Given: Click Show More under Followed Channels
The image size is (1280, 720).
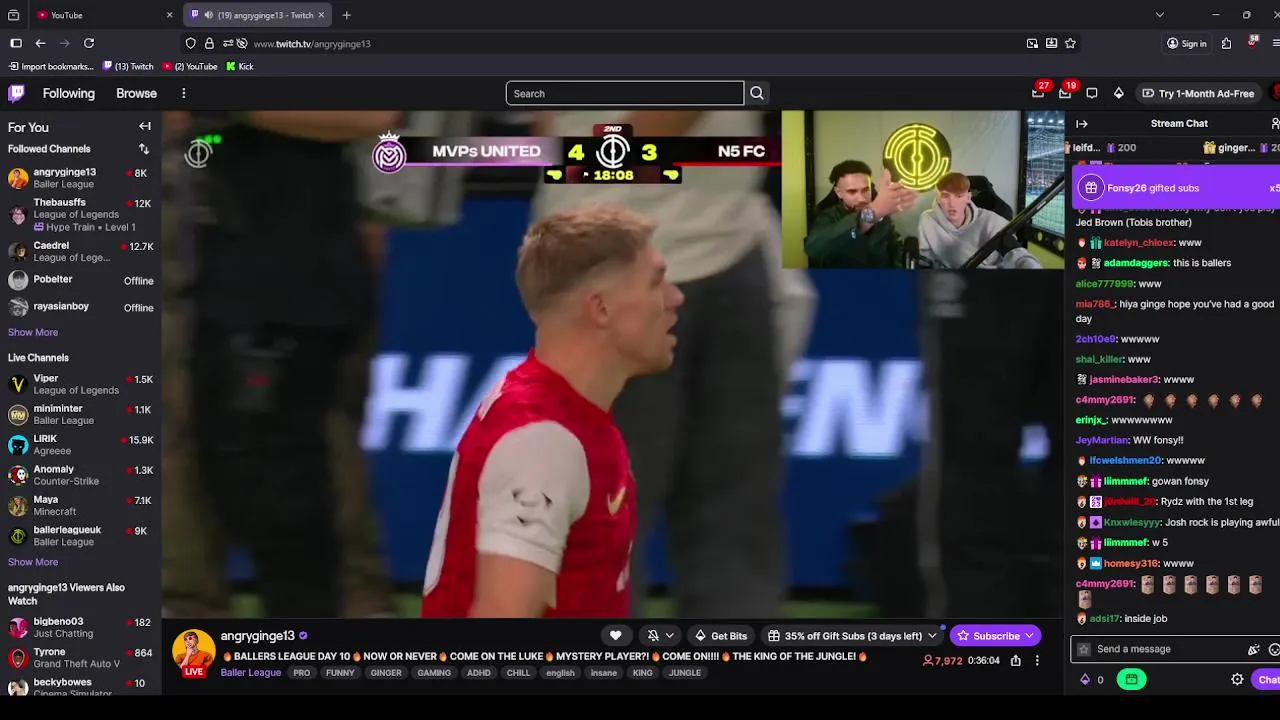Looking at the screenshot, I should (x=33, y=332).
